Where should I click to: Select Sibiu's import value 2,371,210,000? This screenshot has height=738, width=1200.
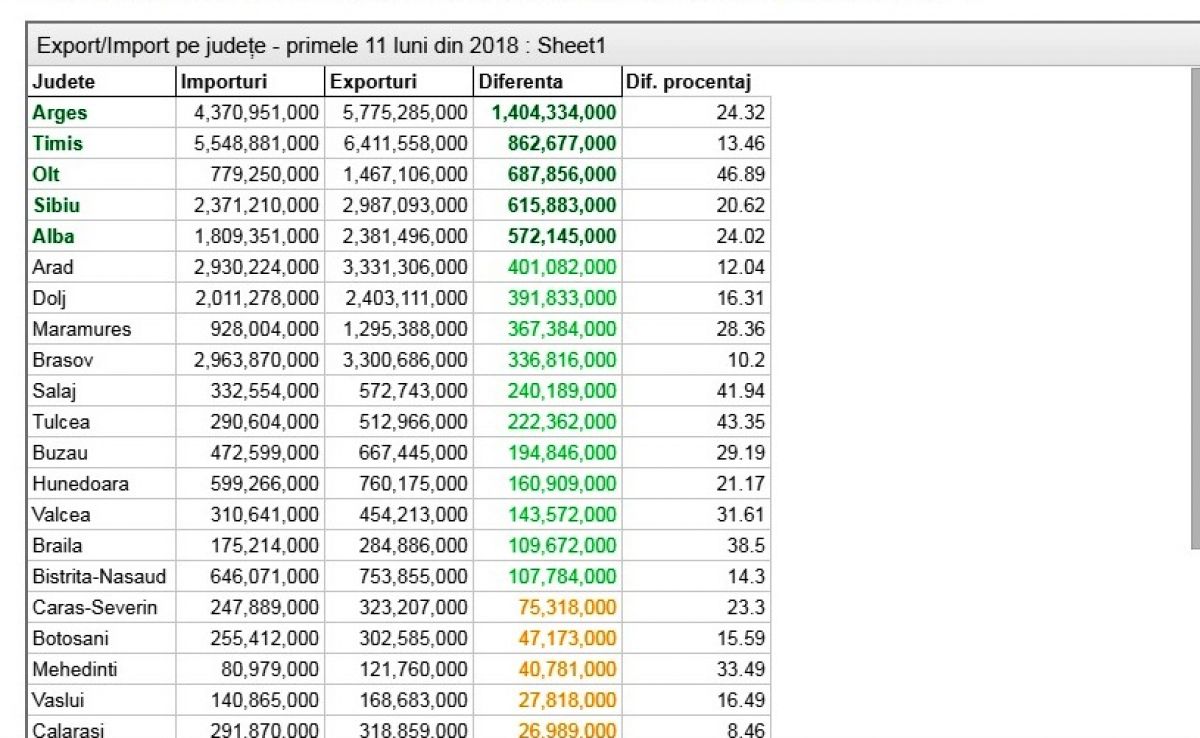coord(250,206)
